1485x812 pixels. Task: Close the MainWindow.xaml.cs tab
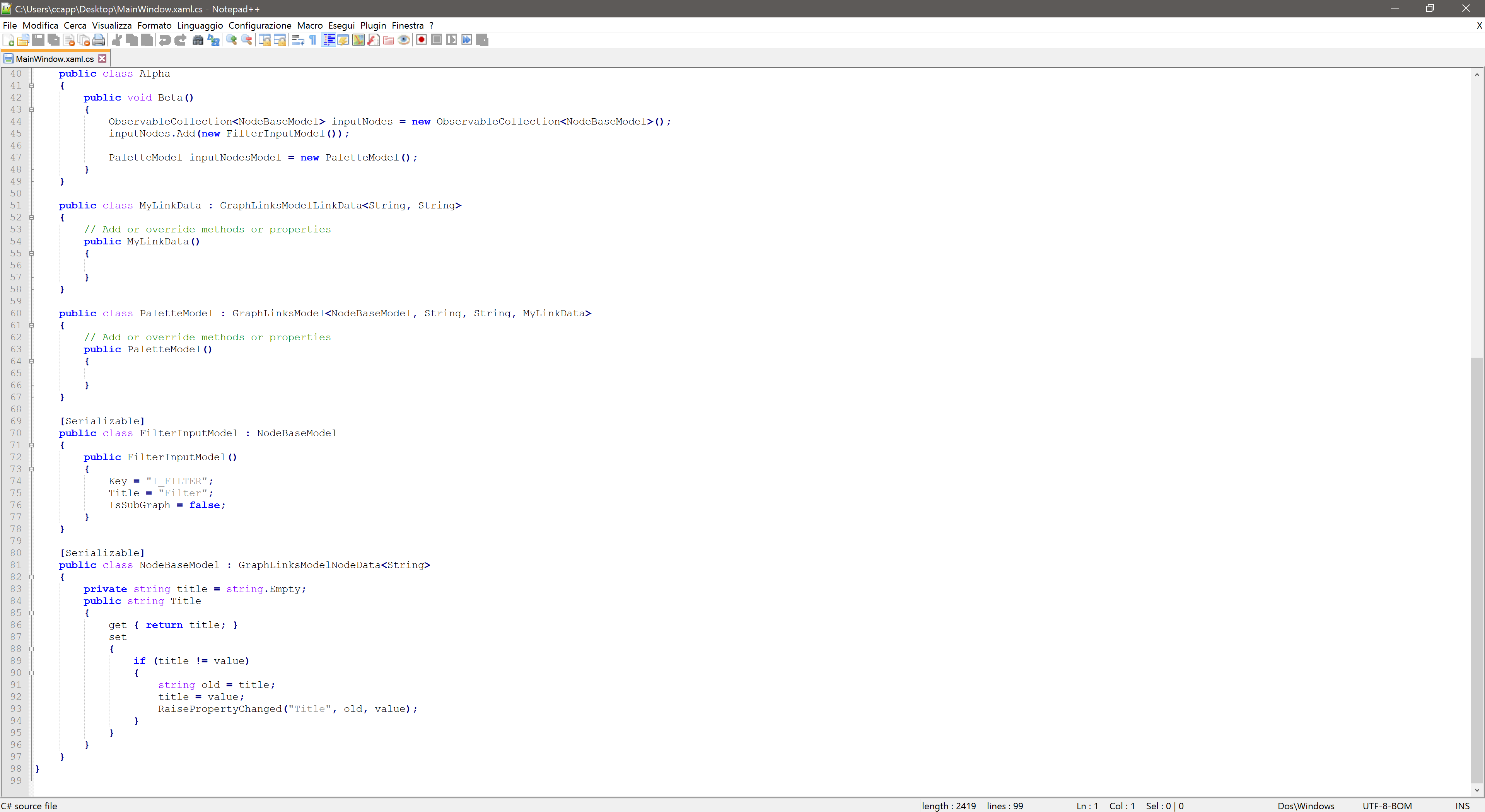[x=102, y=59]
